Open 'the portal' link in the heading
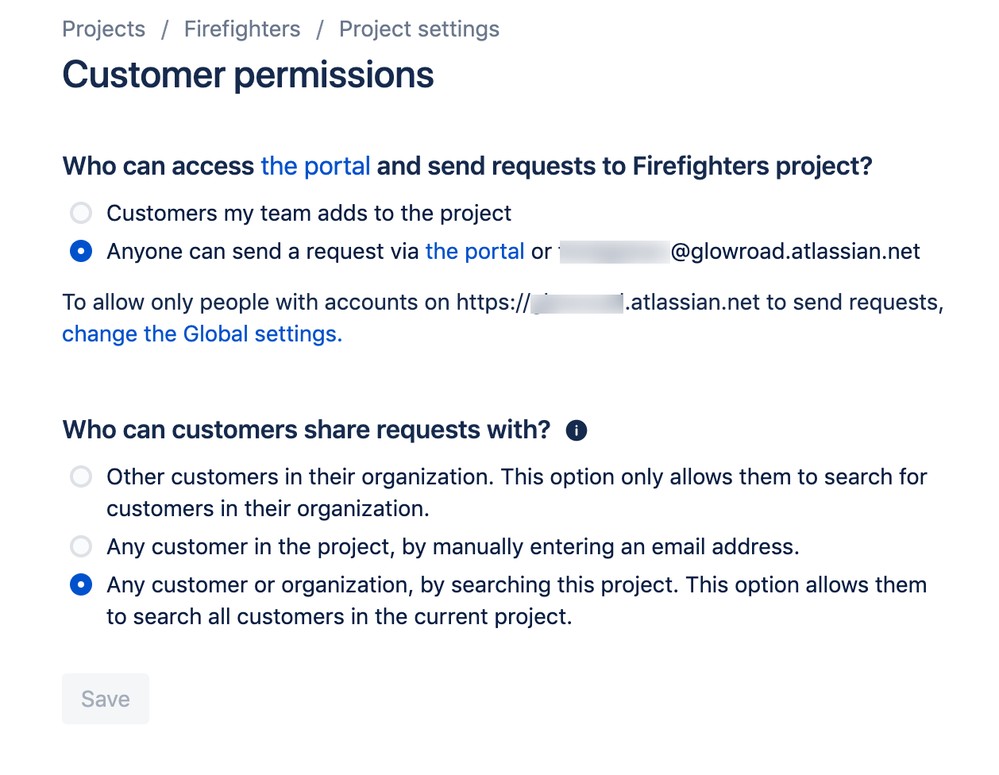 (x=315, y=166)
